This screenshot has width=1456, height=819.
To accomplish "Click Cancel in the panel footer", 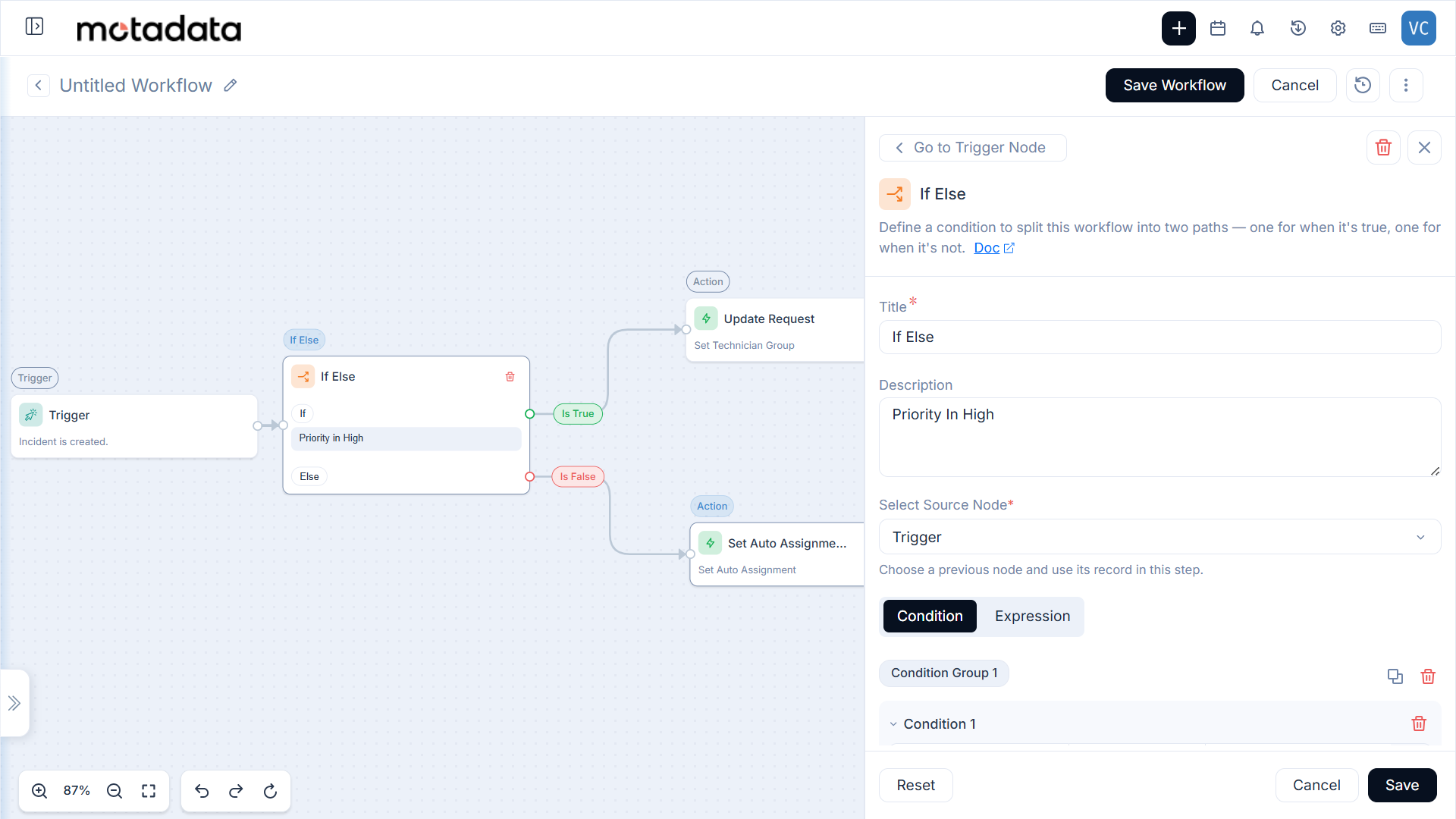I will click(x=1316, y=785).
